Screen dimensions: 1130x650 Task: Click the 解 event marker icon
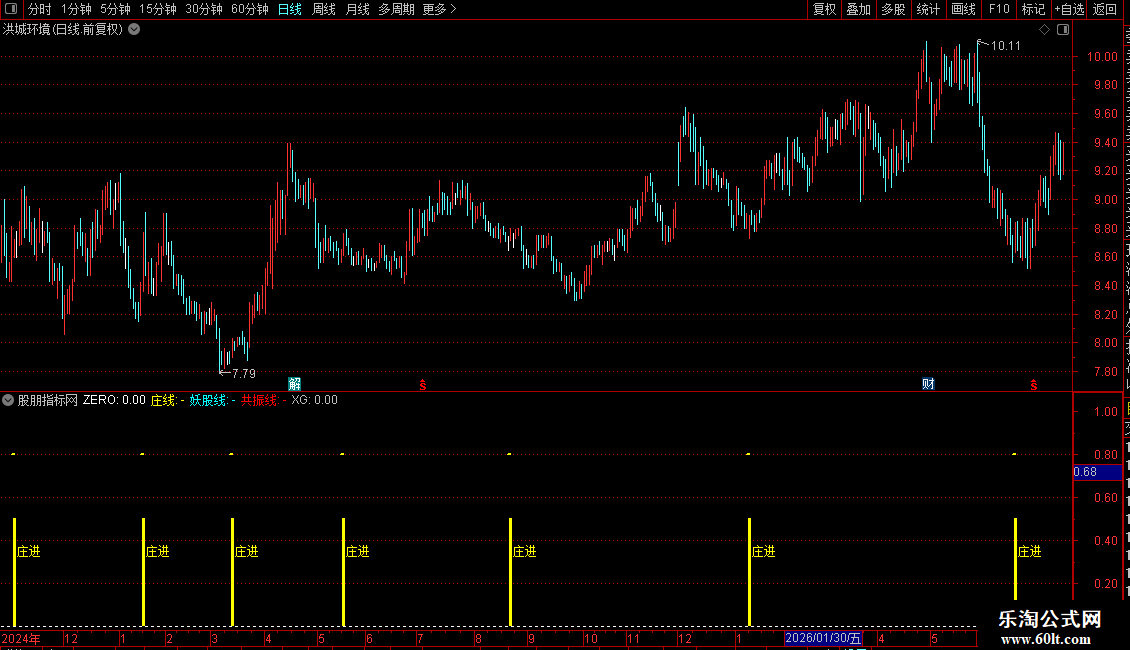click(x=295, y=383)
